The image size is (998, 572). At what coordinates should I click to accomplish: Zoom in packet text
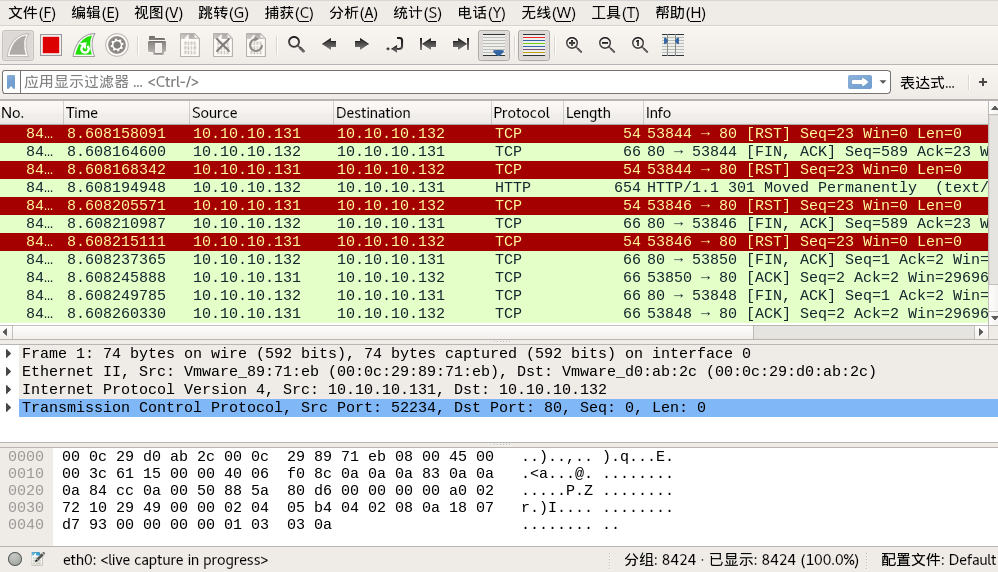(x=574, y=45)
